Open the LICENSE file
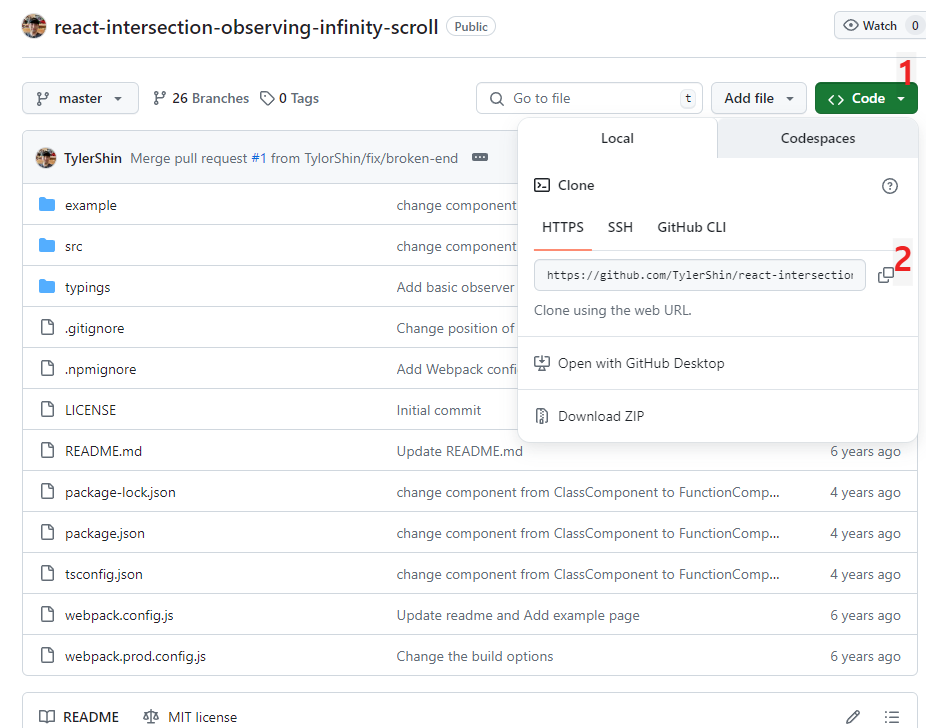This screenshot has height=728, width=926. click(x=90, y=410)
